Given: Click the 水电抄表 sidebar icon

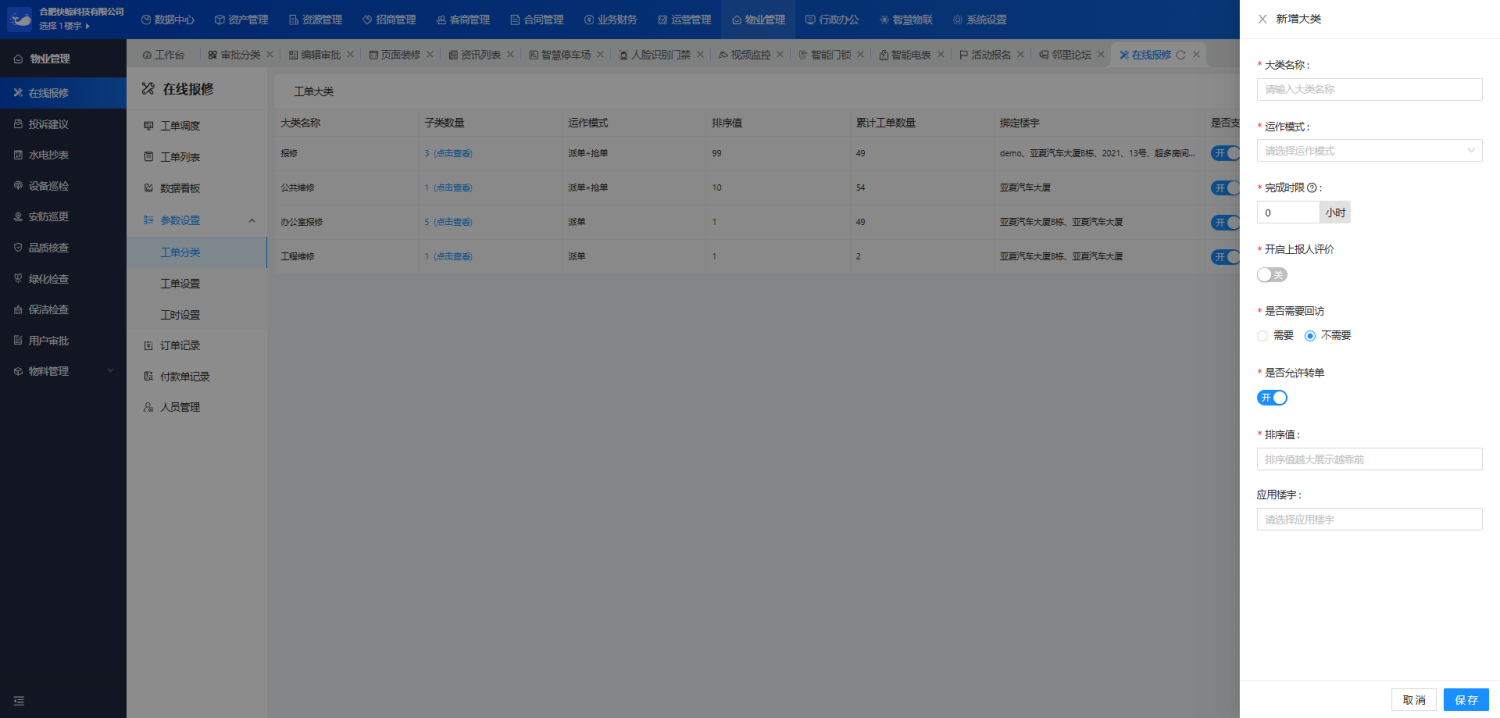Looking at the screenshot, I should pos(18,155).
